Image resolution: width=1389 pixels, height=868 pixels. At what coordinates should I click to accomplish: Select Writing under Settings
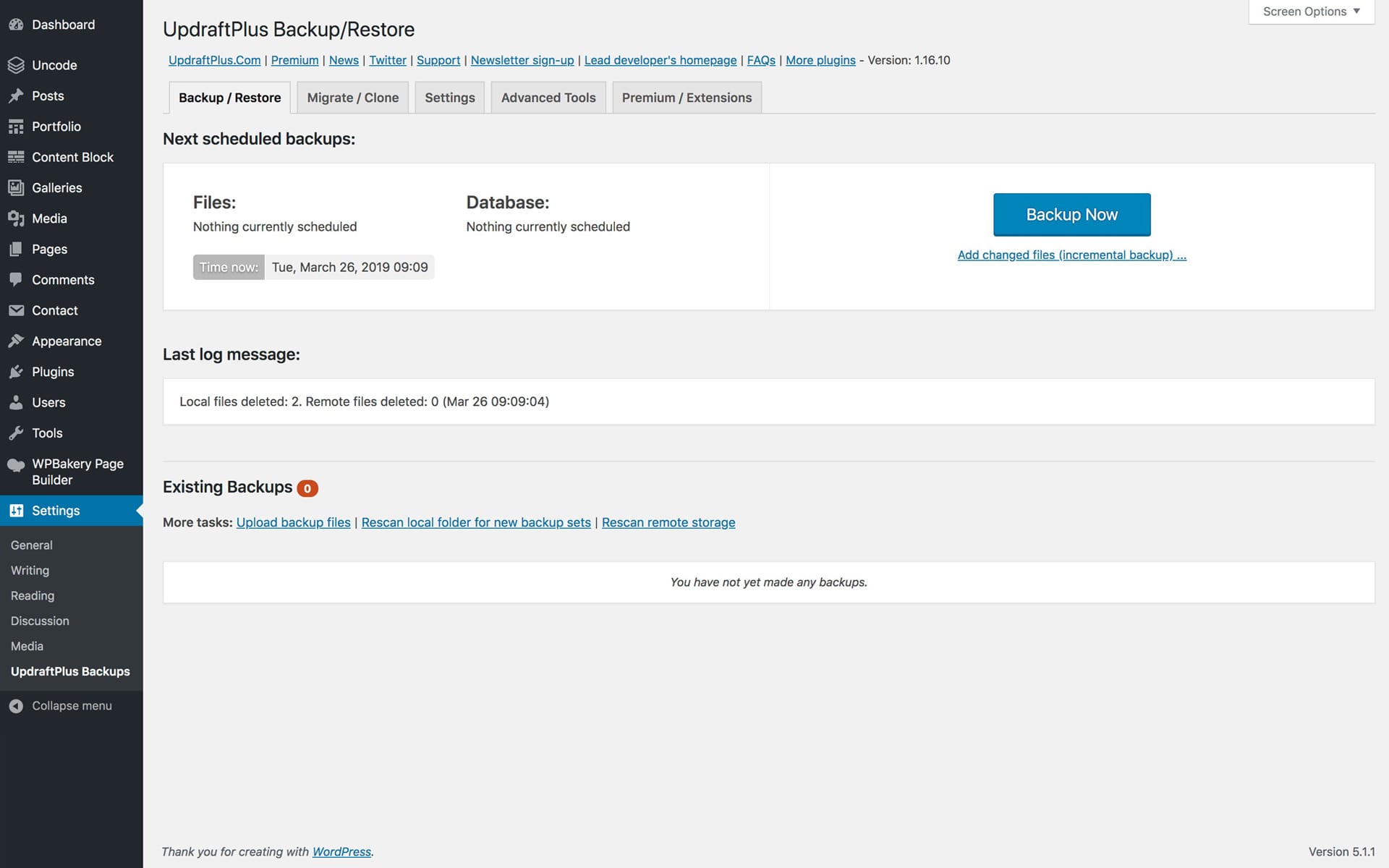30,571
